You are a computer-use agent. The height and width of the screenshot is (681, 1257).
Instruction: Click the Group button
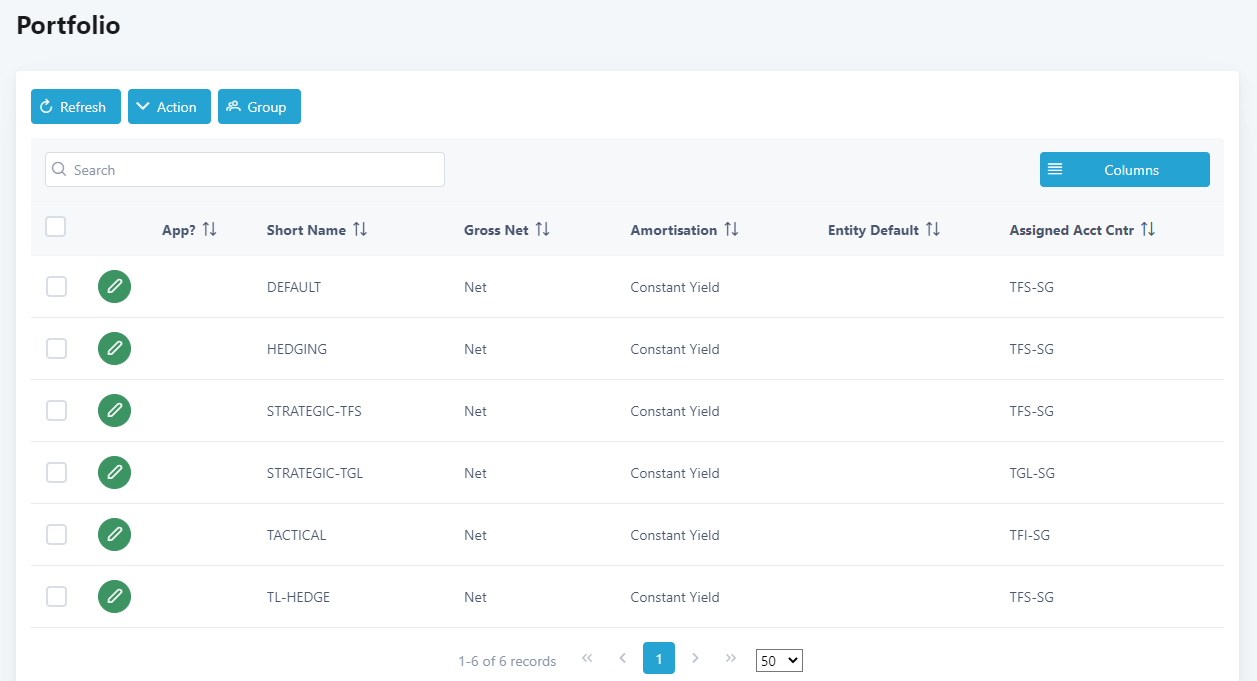259,107
